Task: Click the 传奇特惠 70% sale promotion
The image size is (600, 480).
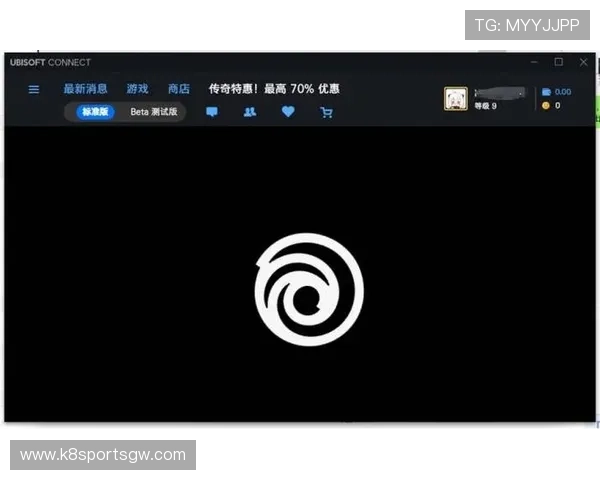Action: [x=273, y=89]
